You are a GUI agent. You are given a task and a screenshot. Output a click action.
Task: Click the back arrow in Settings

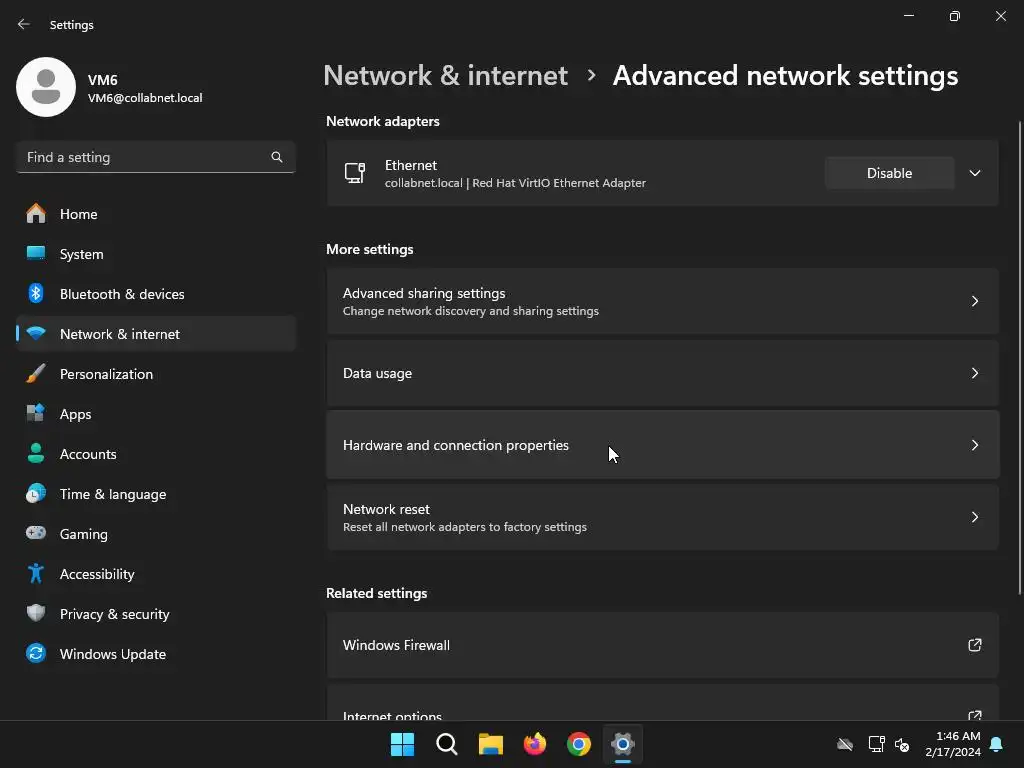coord(24,24)
